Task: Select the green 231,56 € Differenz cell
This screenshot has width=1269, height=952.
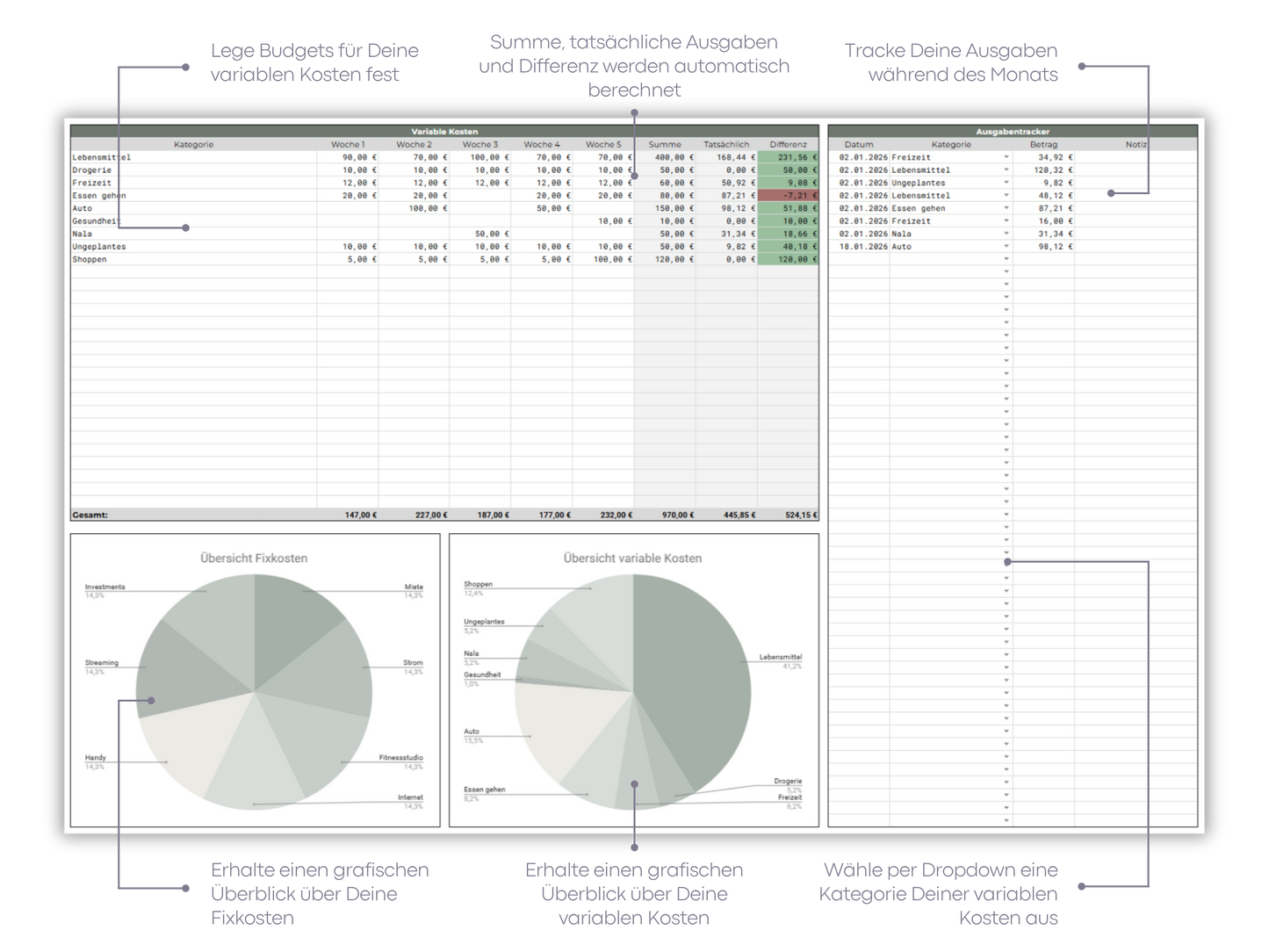Action: click(x=788, y=157)
